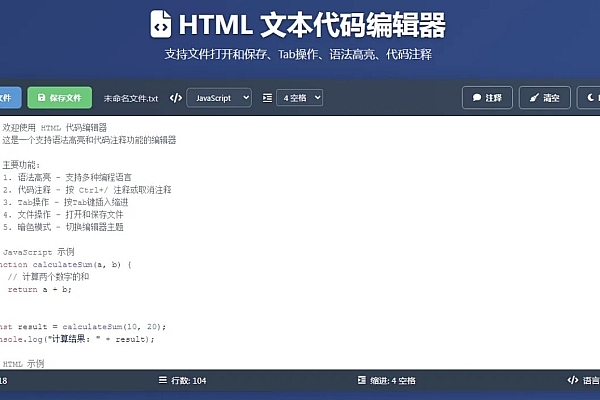Click the HTML 文本代码编辑器 page title
The image size is (600, 400).
312,25
